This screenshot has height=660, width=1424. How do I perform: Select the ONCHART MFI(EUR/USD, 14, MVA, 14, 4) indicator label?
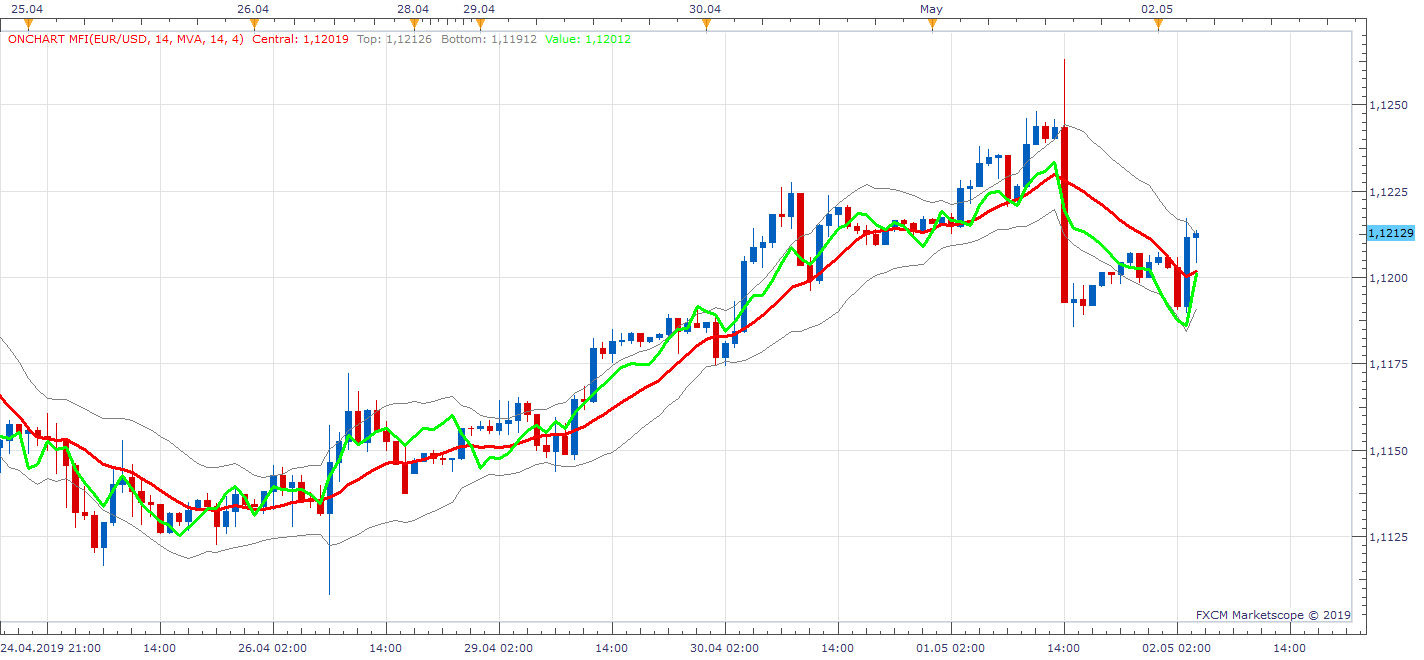pyautogui.click(x=125, y=39)
